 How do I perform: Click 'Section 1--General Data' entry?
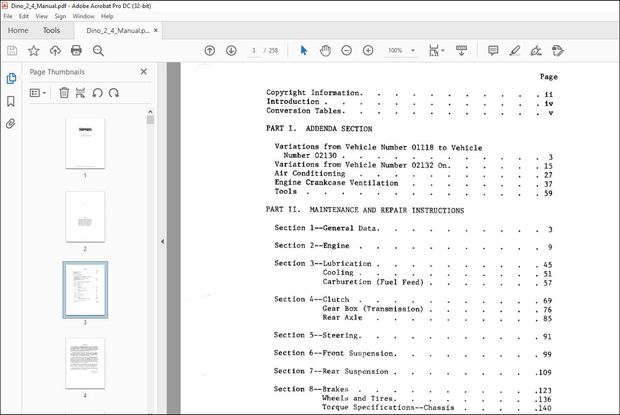(x=413, y=228)
